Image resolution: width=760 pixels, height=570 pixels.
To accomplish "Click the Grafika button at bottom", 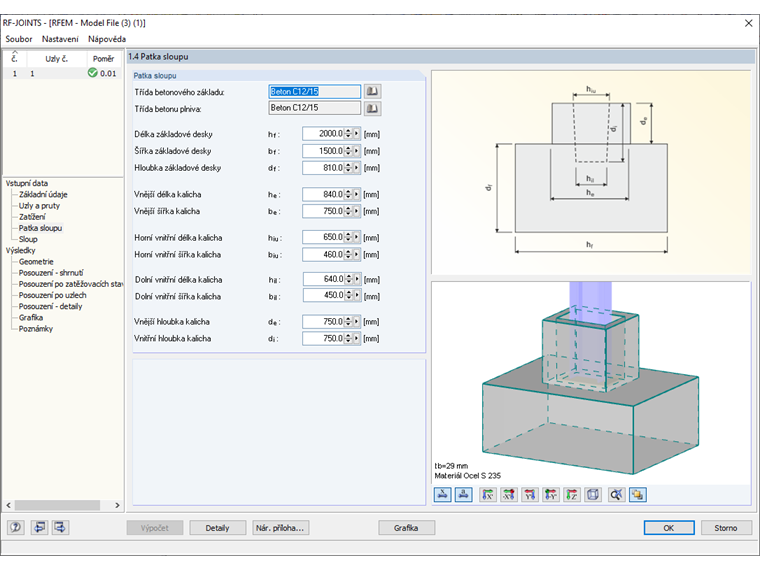I will pos(406,528).
